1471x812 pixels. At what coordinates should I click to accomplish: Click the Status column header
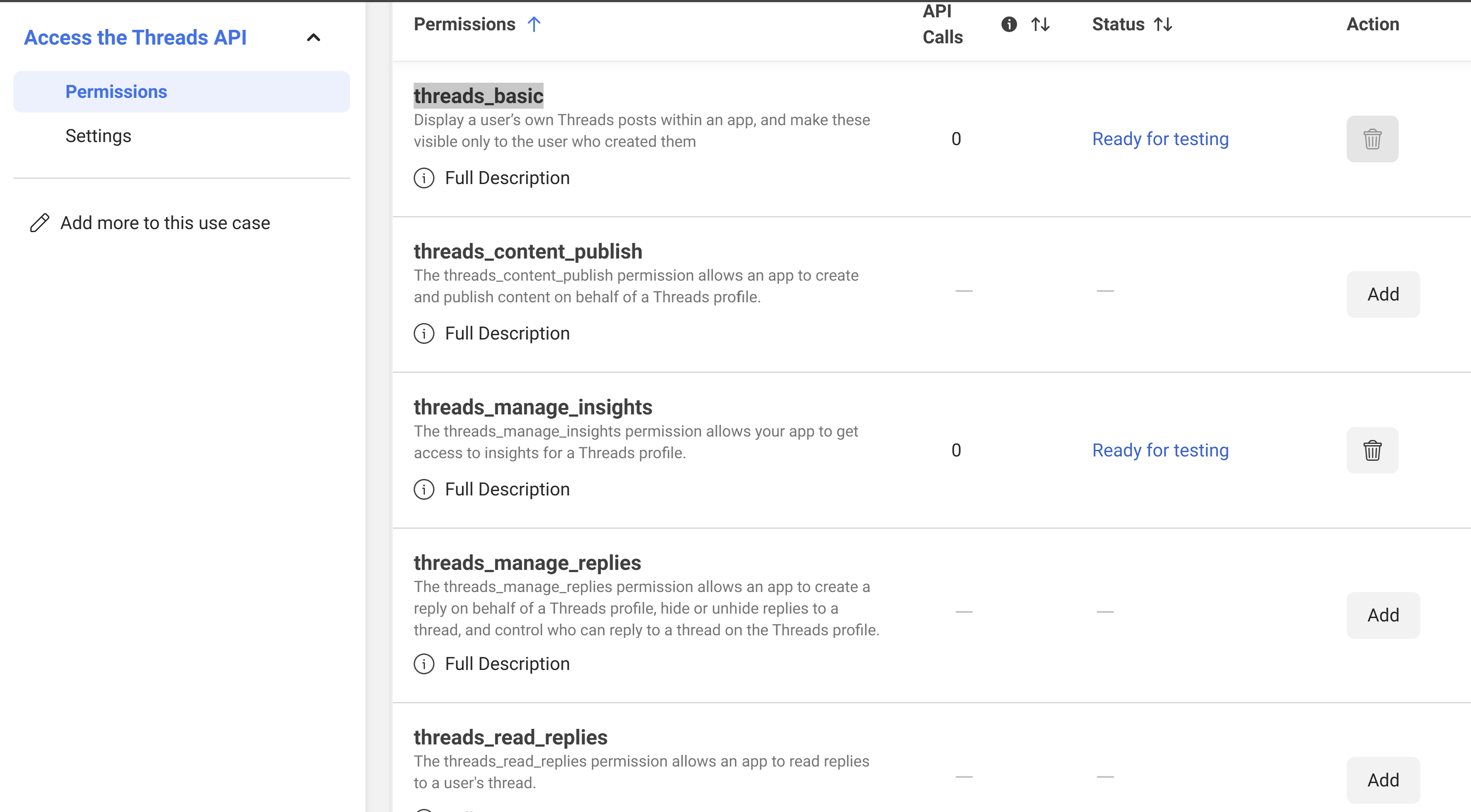pos(1118,25)
